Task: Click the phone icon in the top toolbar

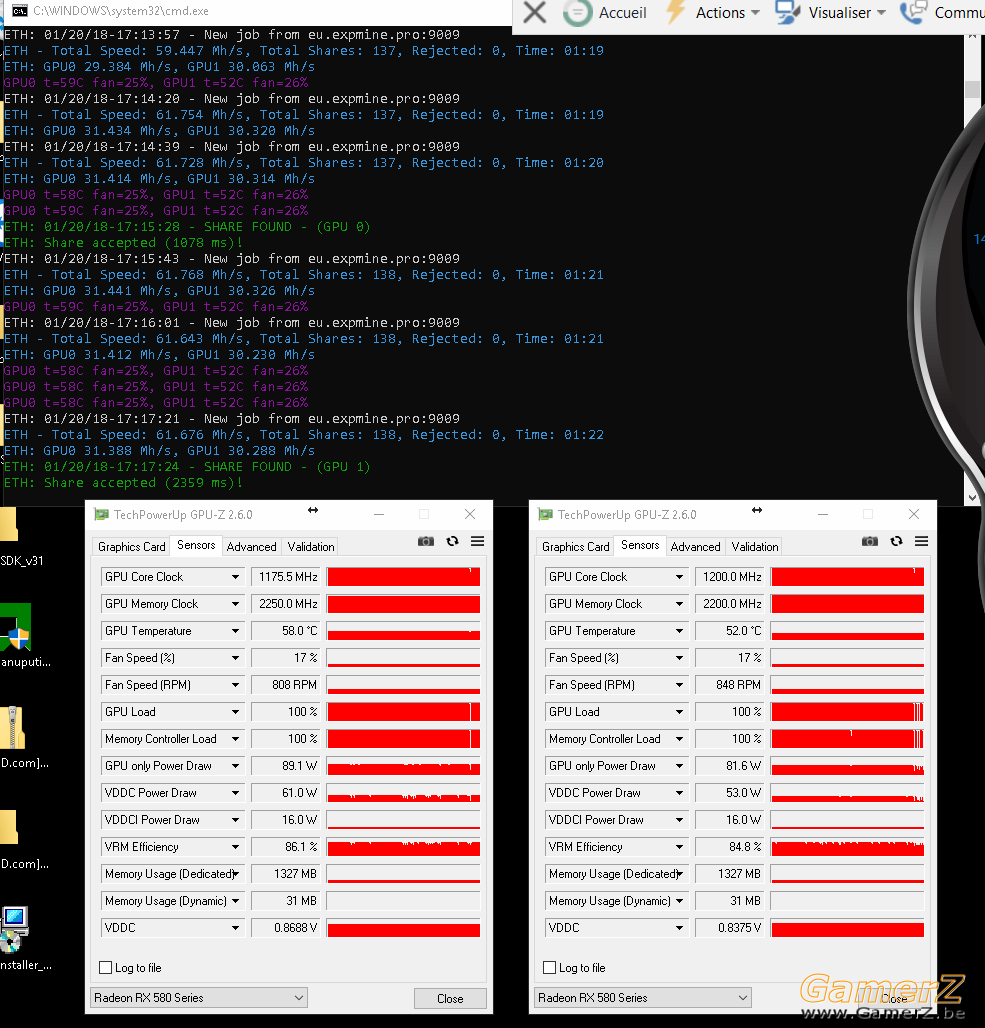Action: pyautogui.click(x=913, y=12)
